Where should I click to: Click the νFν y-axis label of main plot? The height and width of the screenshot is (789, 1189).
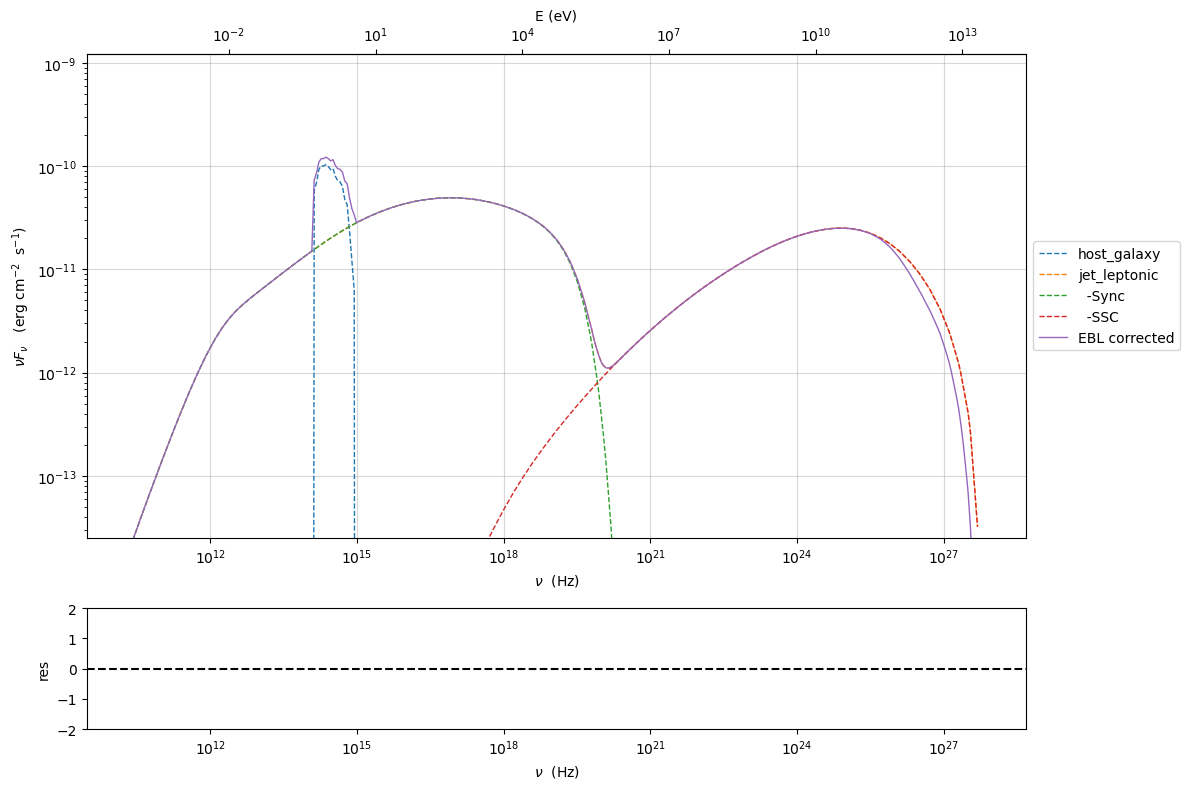coord(21,296)
